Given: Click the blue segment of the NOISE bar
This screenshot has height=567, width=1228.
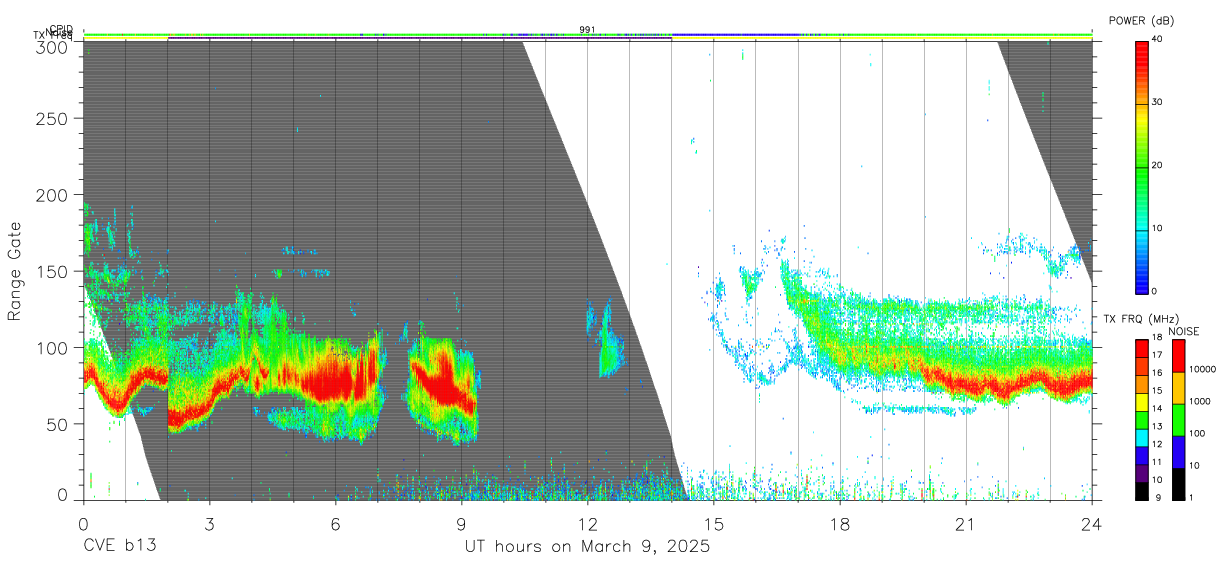Looking at the screenshot, I should click(1177, 451).
